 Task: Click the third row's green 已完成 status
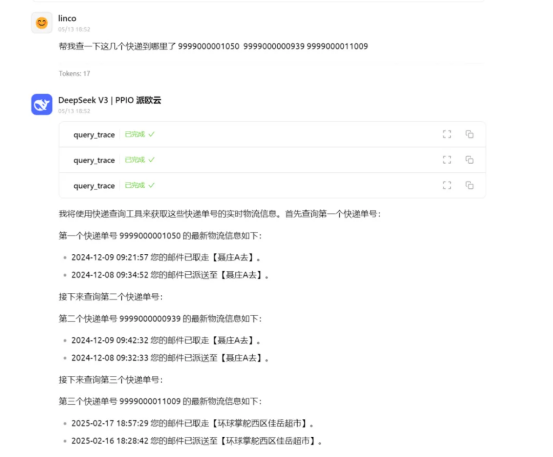(x=140, y=185)
